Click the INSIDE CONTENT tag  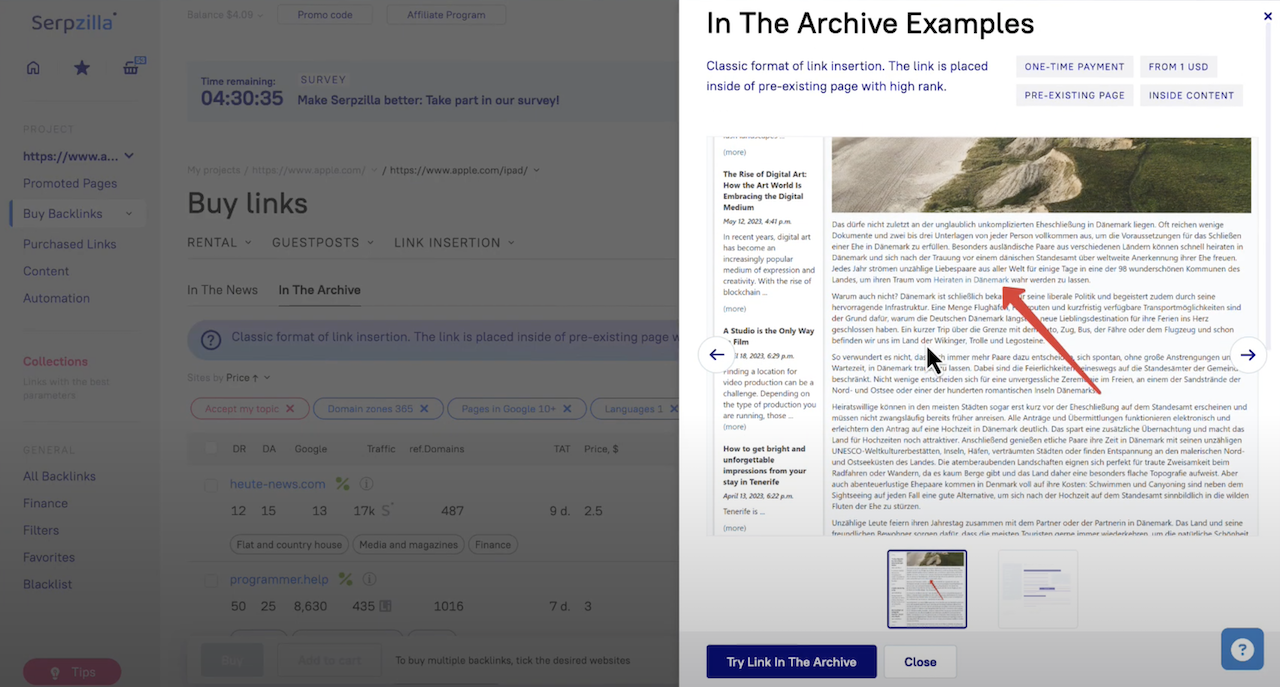coord(1190,96)
